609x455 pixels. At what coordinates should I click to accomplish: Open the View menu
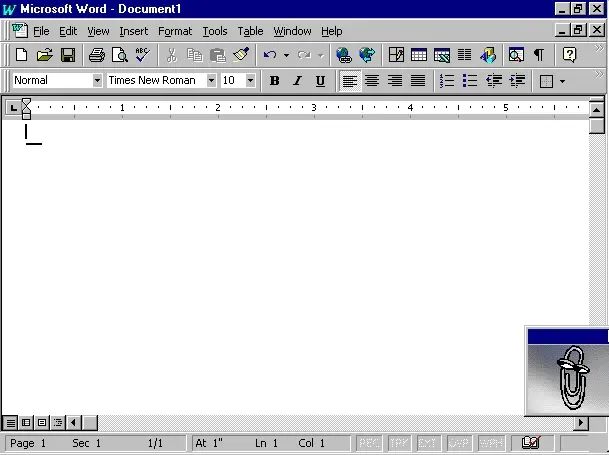tap(98, 31)
